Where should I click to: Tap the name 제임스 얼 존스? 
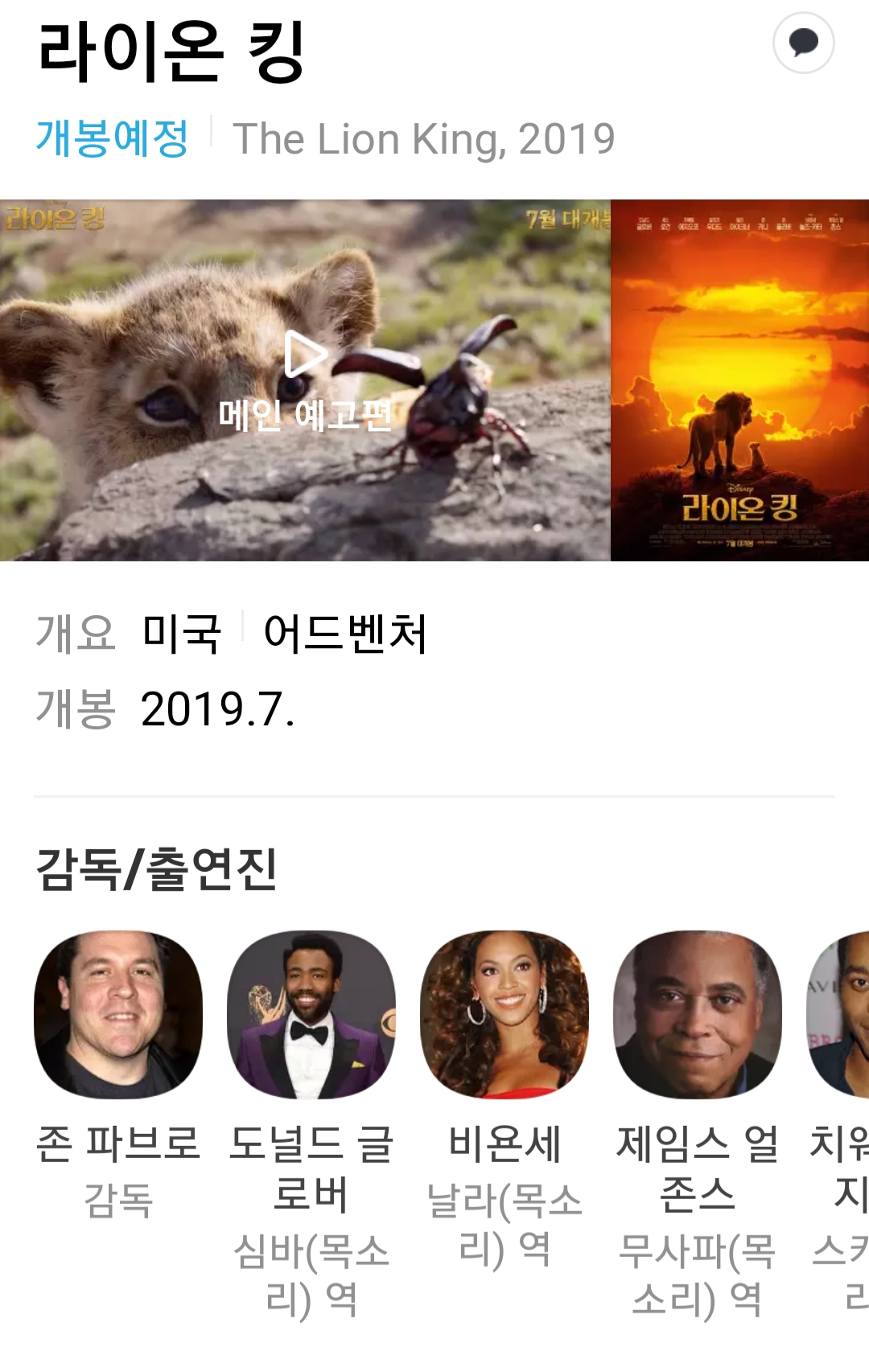(698, 1168)
